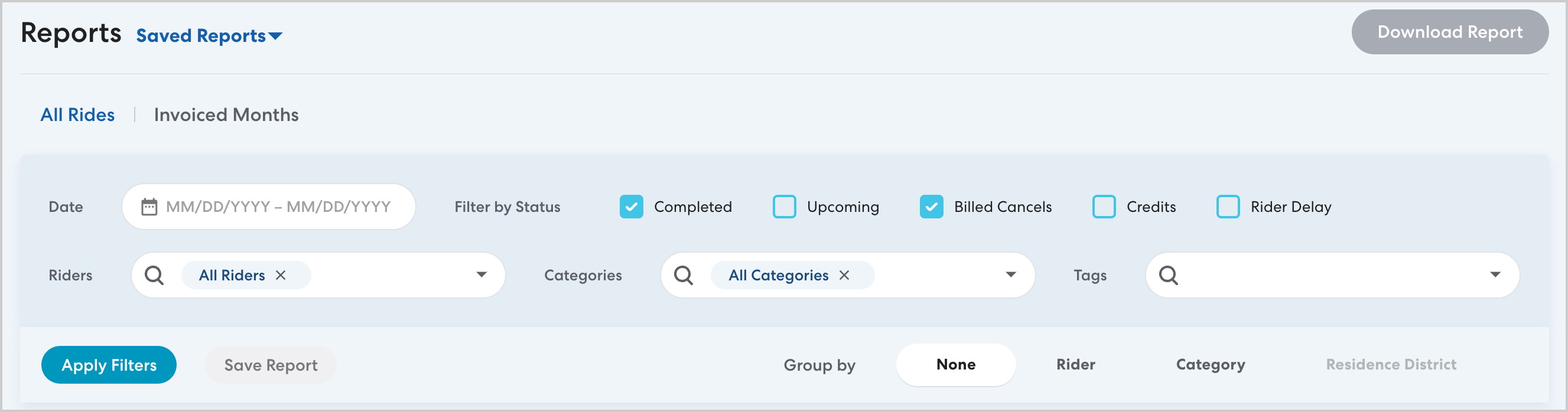Uncheck the Billed Cancels checkbox
Image resolution: width=1568 pixels, height=412 pixels.
click(931, 207)
